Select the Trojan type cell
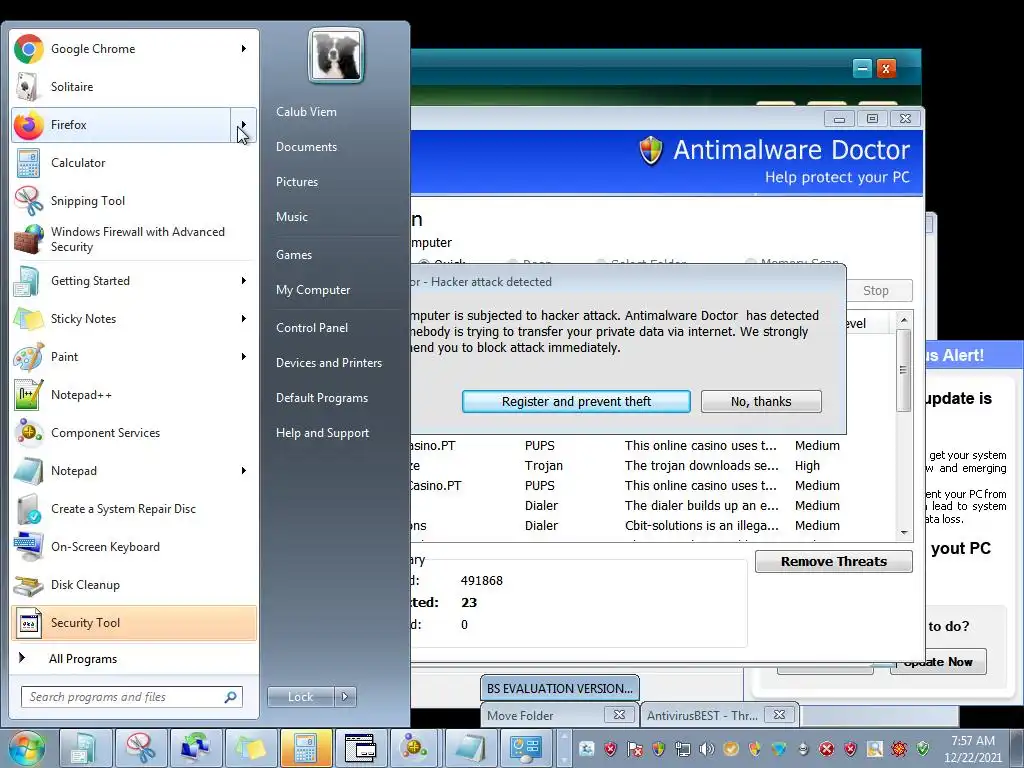This screenshot has width=1024, height=768. point(543,466)
